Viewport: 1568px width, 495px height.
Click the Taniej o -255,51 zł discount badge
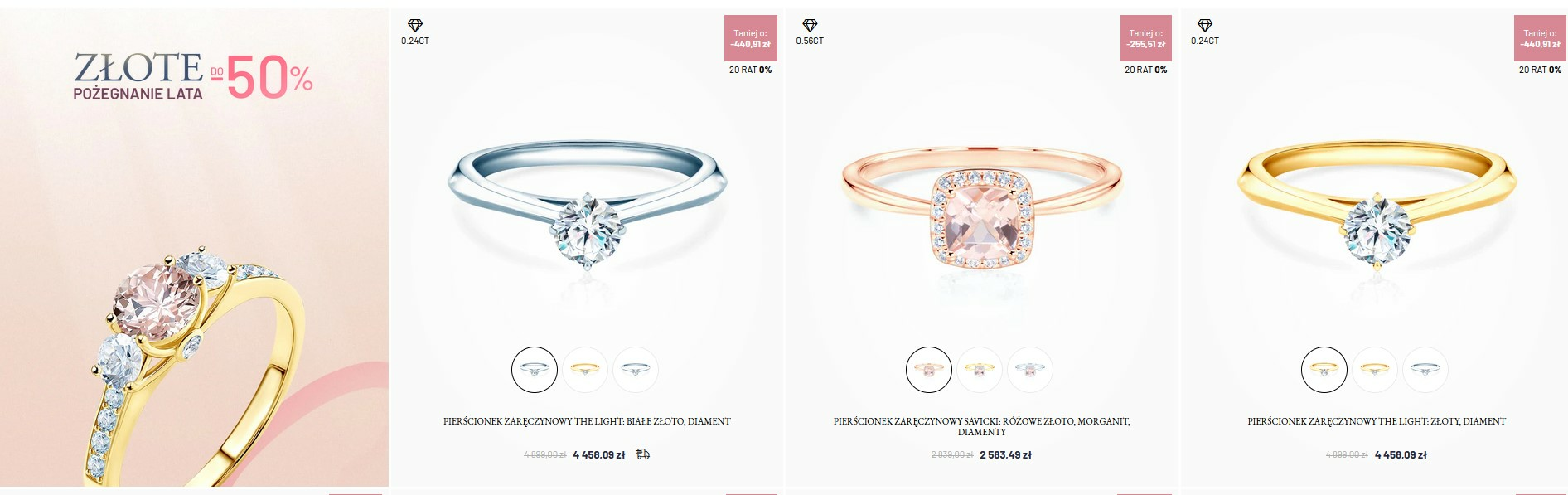tap(1146, 38)
